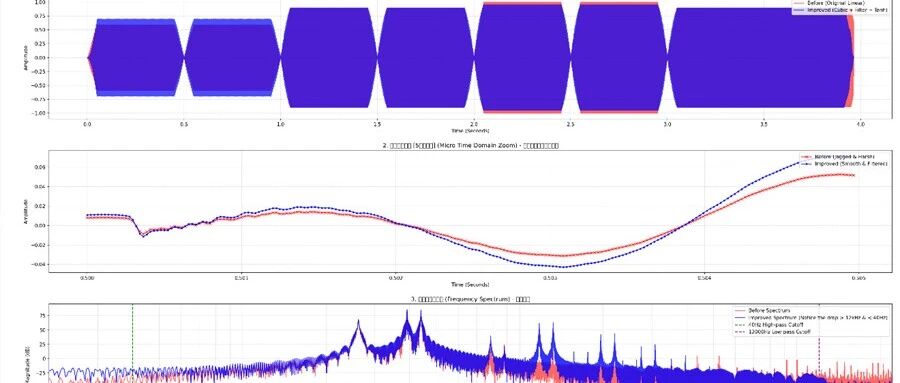Click the 'Improved Spectrum' legend entry

click(810, 317)
